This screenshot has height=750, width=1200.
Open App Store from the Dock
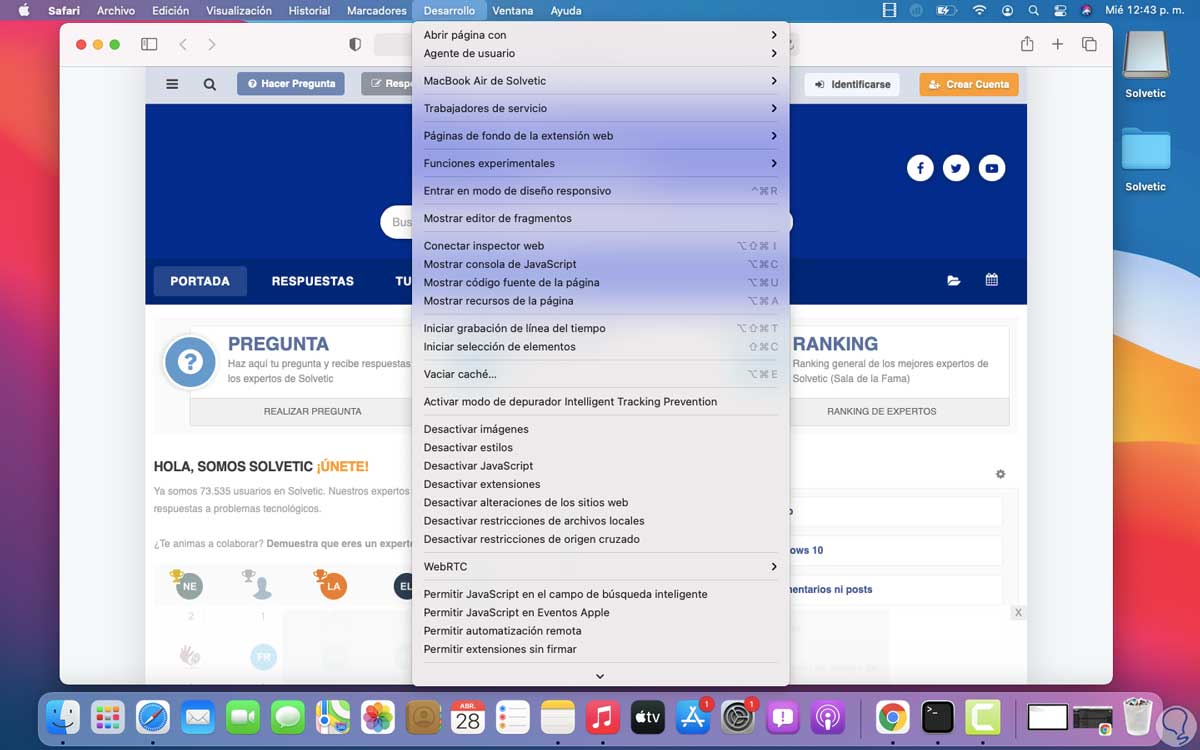(693, 716)
